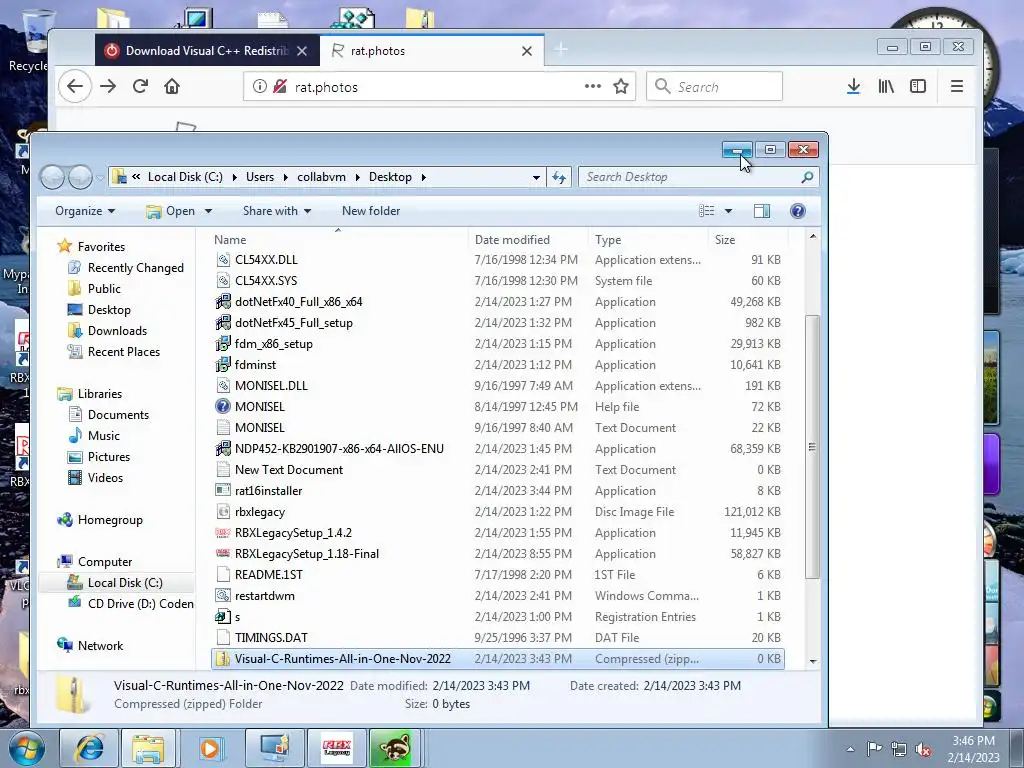Select rat16installer application file
This screenshot has height=768, width=1024.
[498, 490]
